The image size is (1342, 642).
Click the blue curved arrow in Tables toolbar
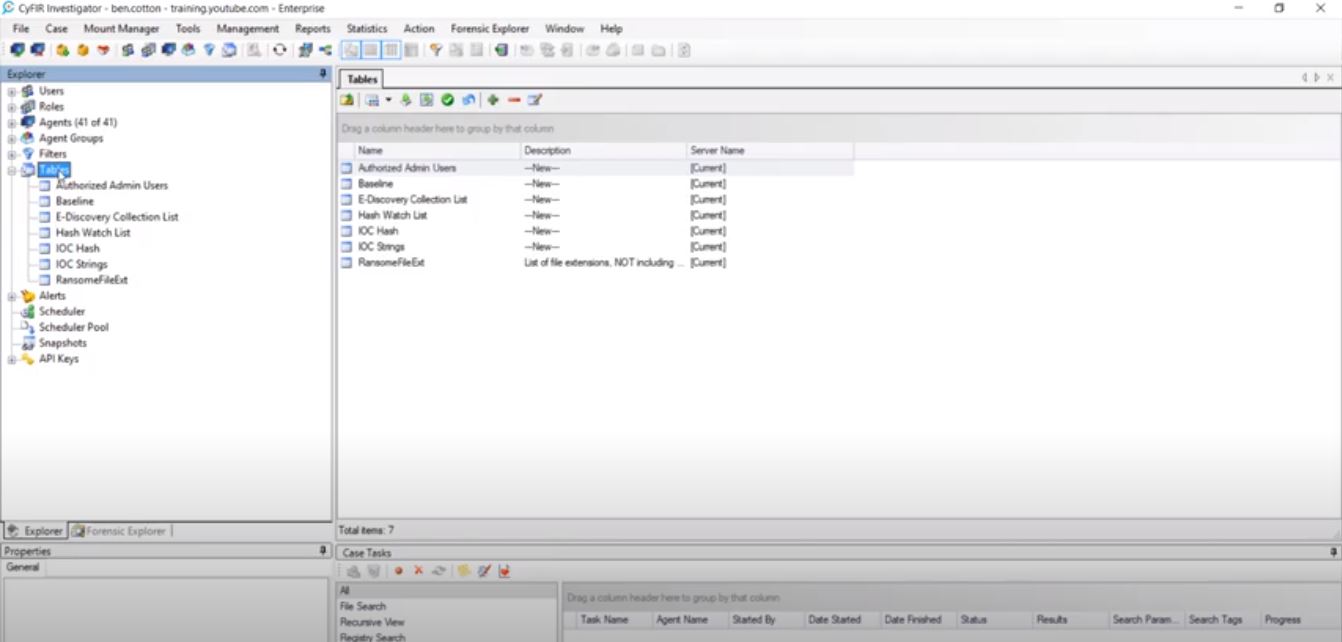point(468,100)
